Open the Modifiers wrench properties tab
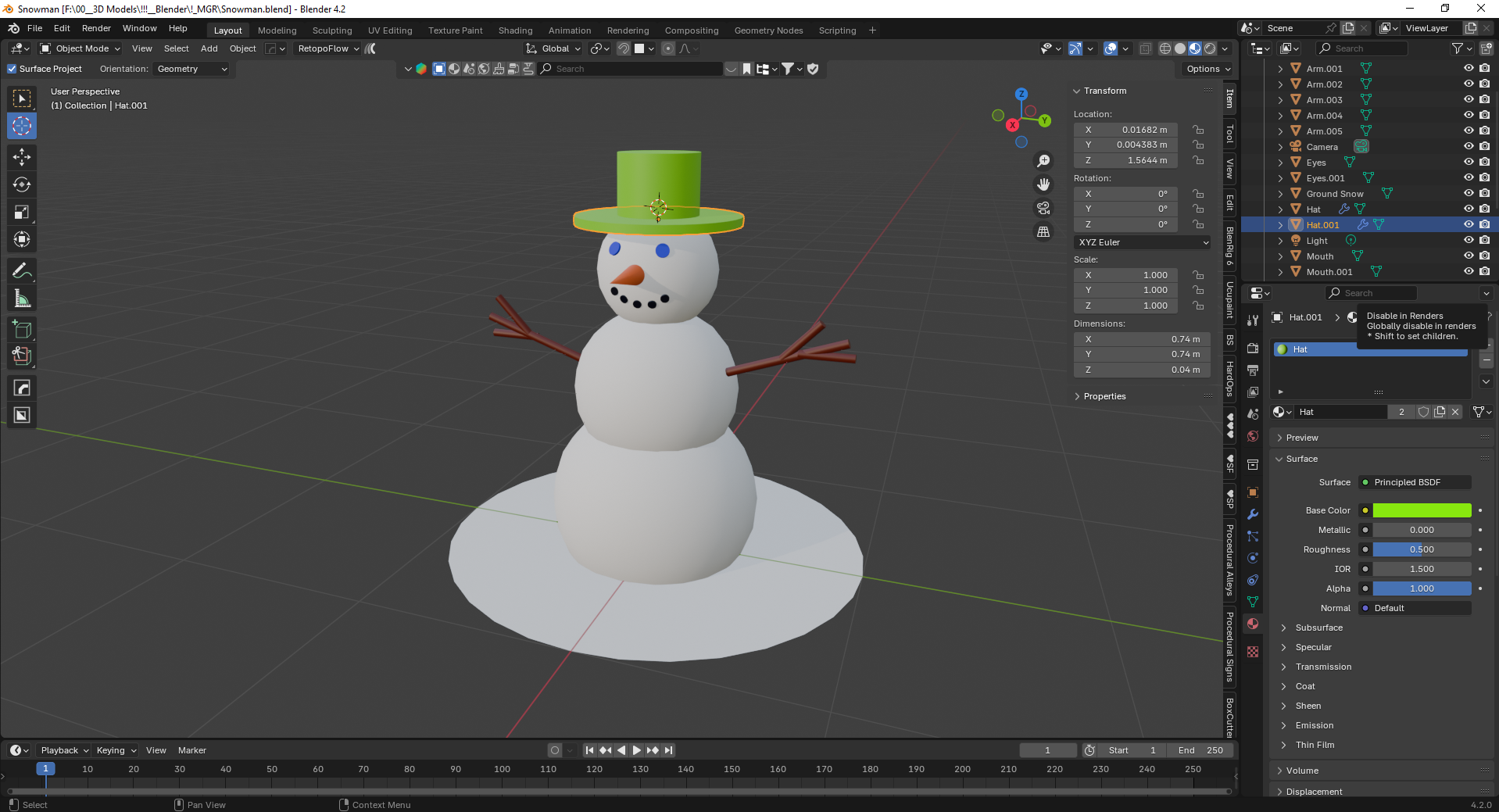1499x812 pixels. pos(1253,514)
